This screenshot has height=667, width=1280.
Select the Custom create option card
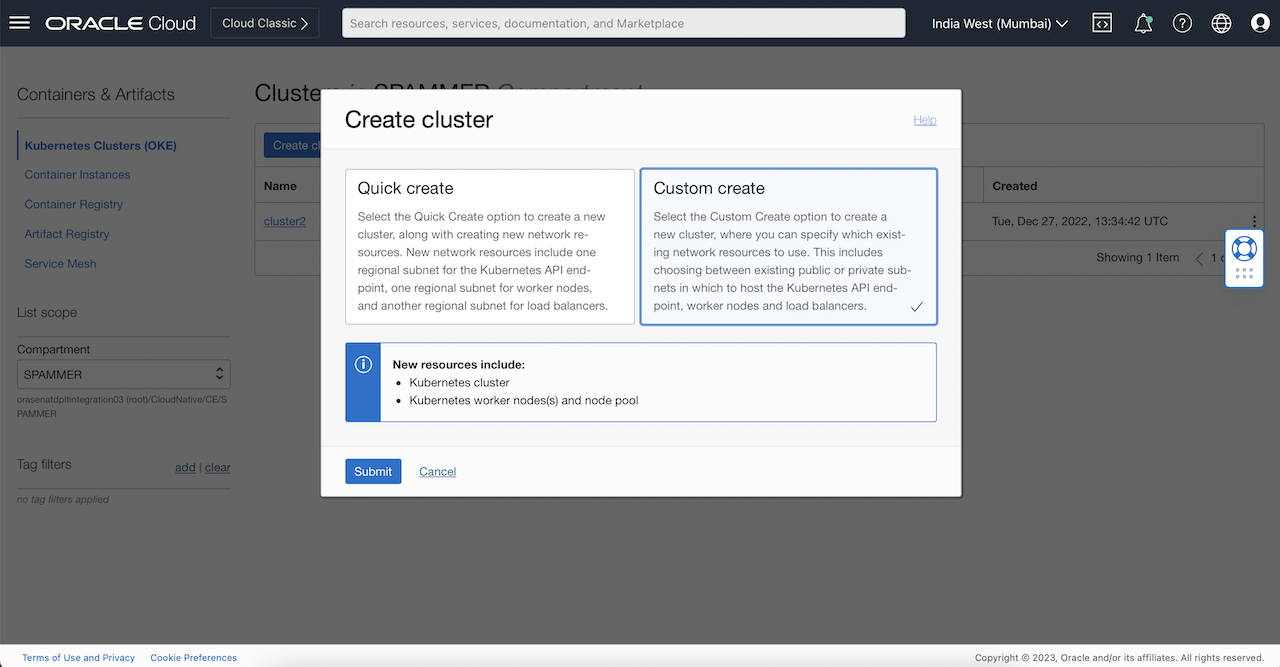[x=788, y=247]
